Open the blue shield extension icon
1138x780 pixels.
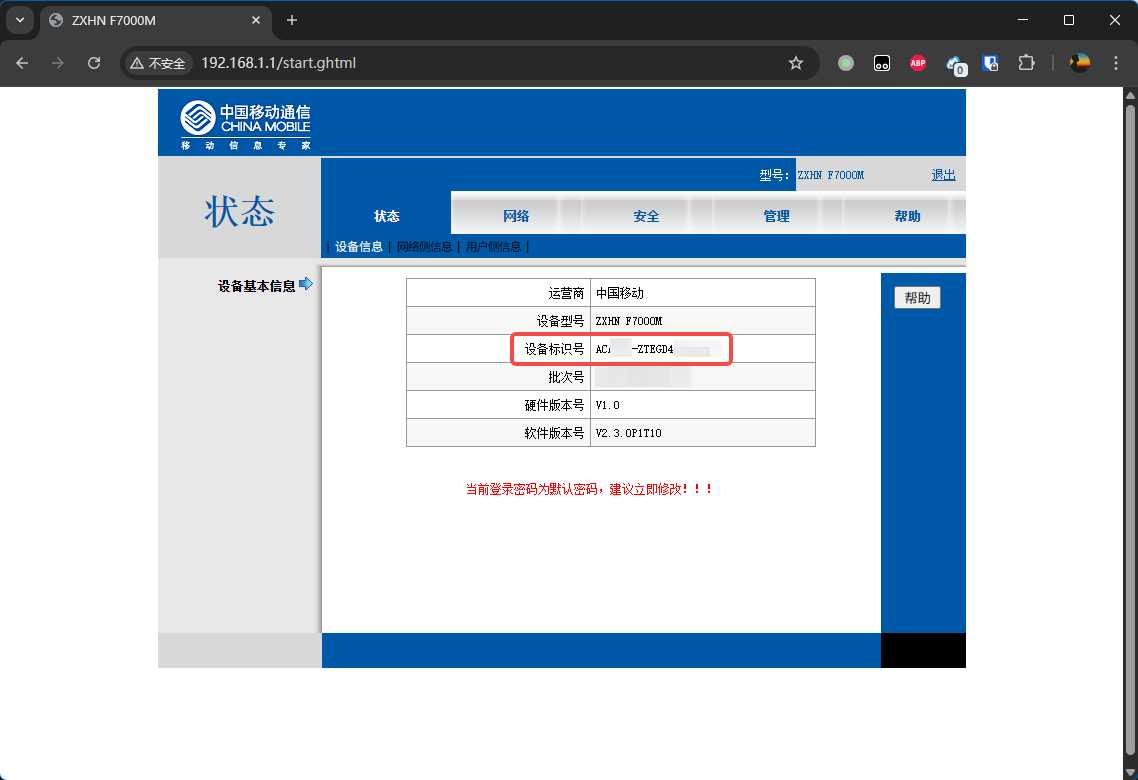(x=991, y=63)
